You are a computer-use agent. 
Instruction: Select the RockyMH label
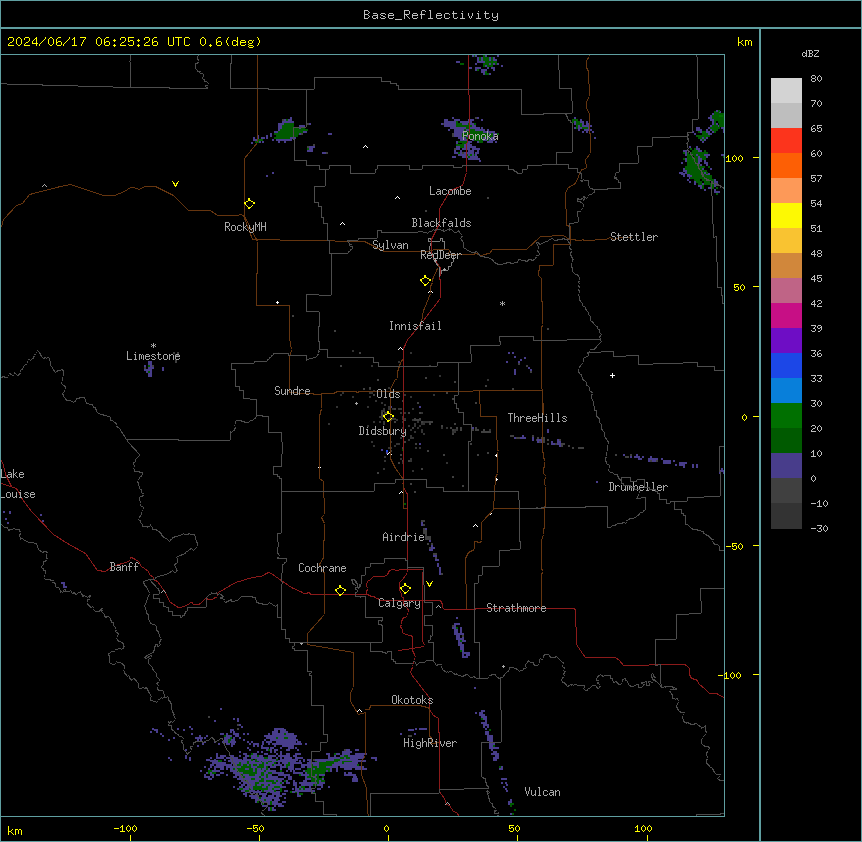click(x=245, y=227)
